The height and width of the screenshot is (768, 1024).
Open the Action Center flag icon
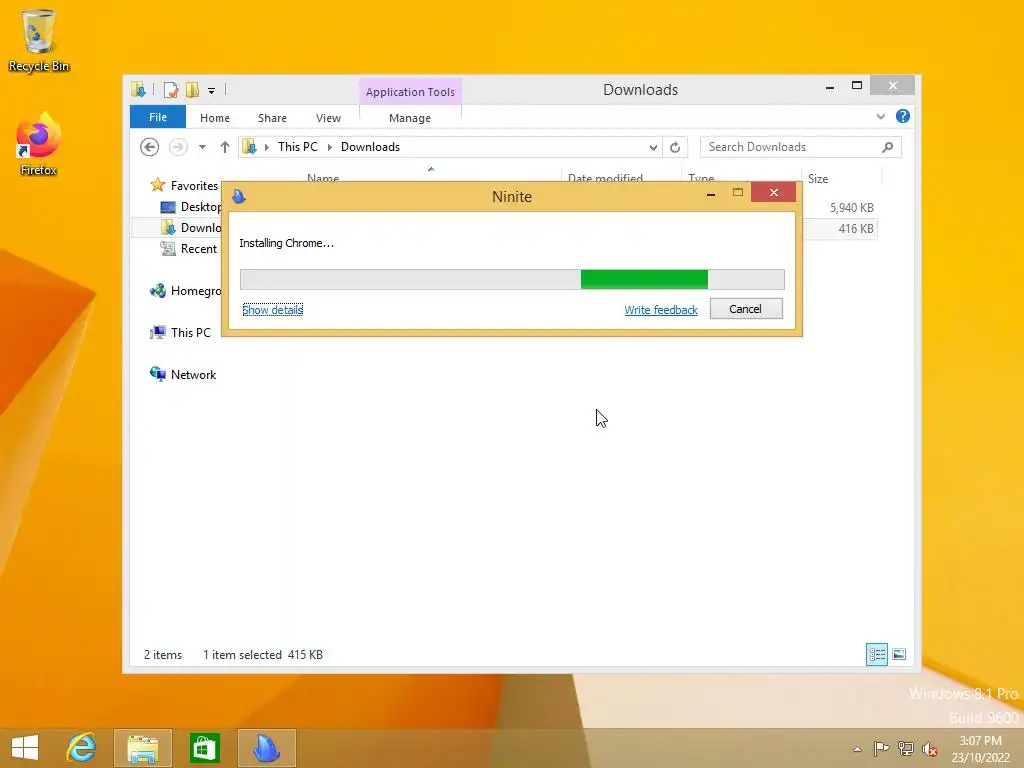pyautogui.click(x=881, y=748)
